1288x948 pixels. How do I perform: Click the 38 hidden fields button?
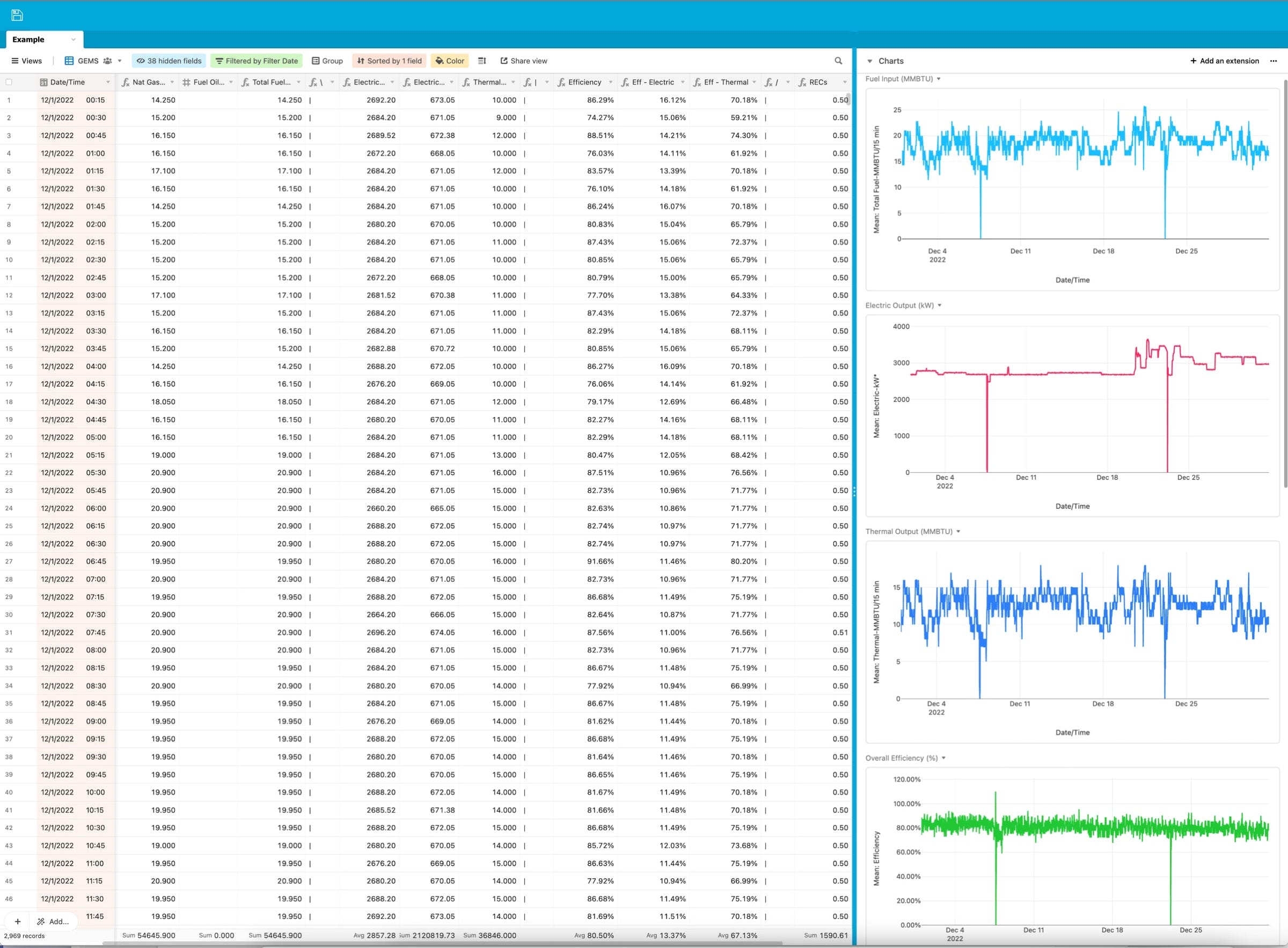[169, 61]
